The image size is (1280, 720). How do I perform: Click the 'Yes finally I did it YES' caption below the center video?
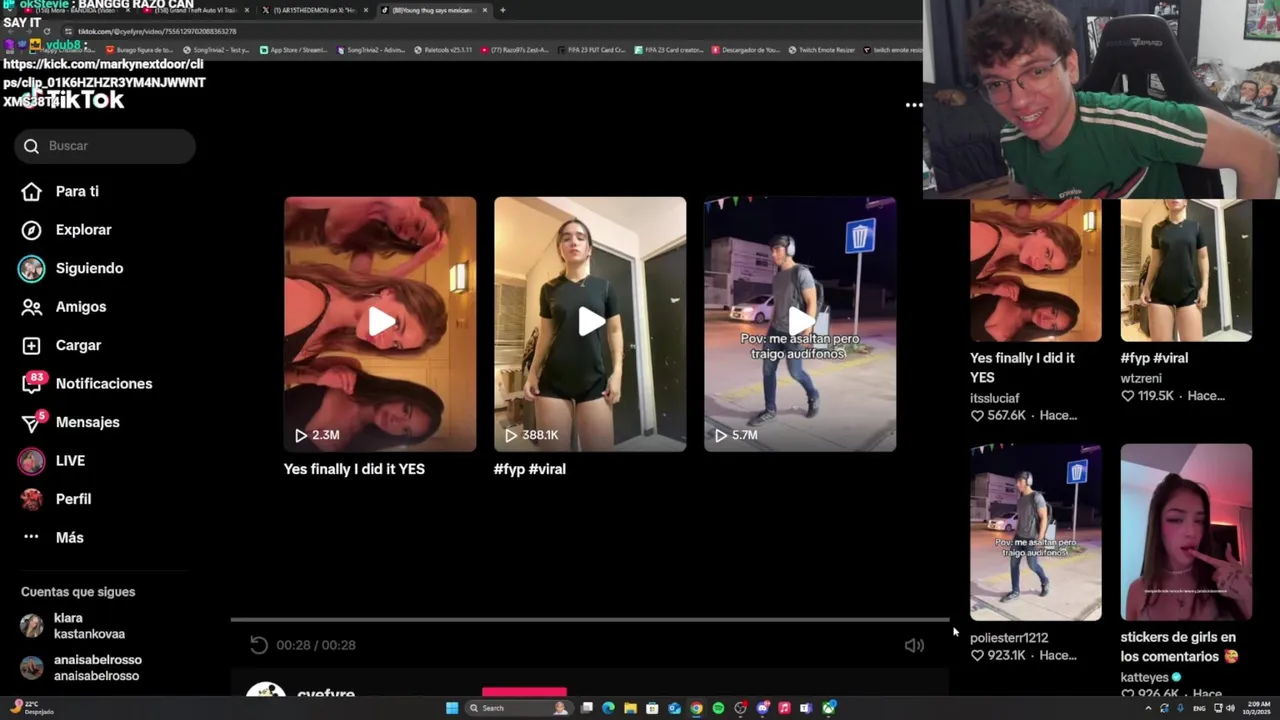coord(354,469)
